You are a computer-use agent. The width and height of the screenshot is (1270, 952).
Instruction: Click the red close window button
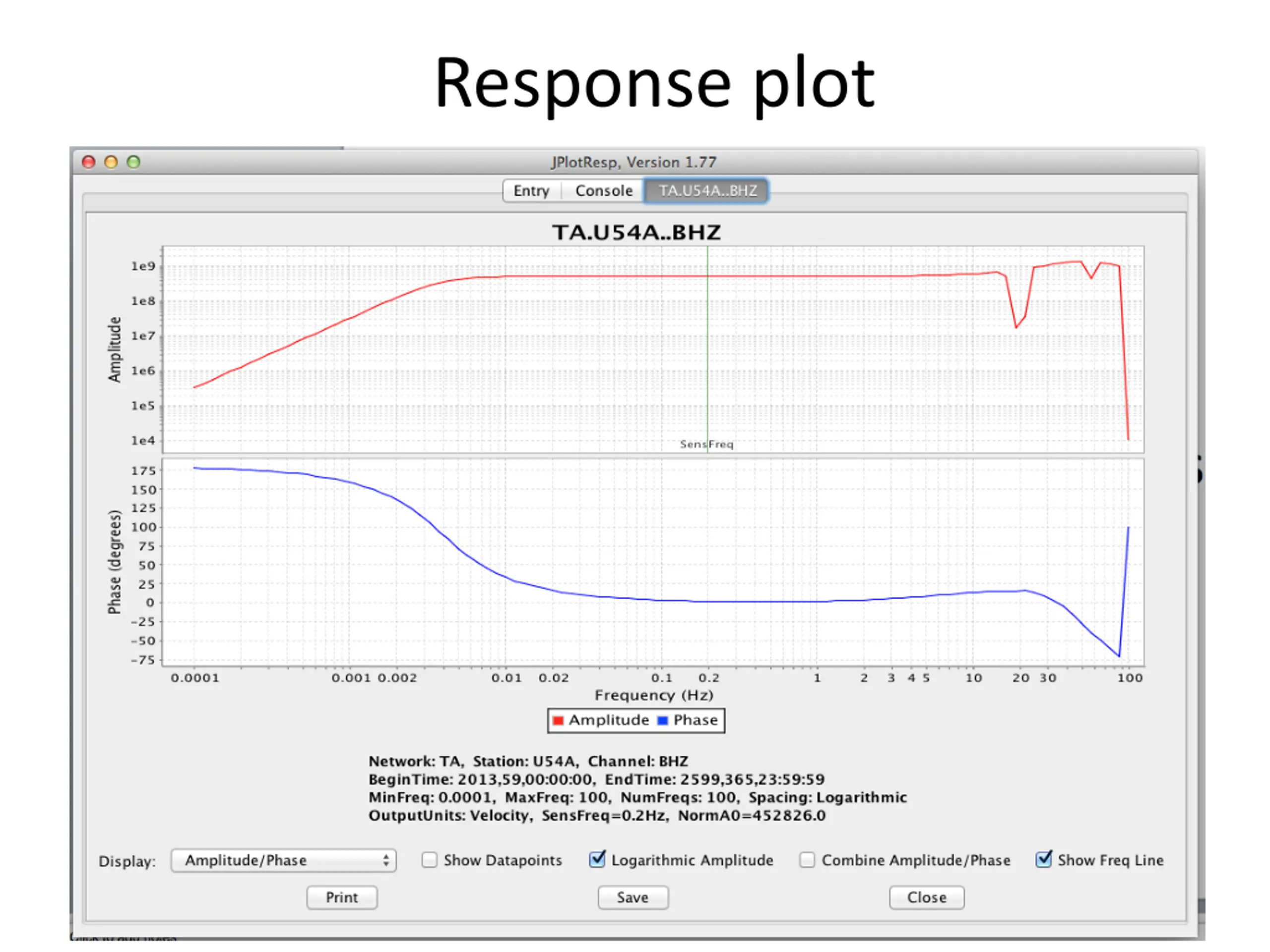coord(88,162)
